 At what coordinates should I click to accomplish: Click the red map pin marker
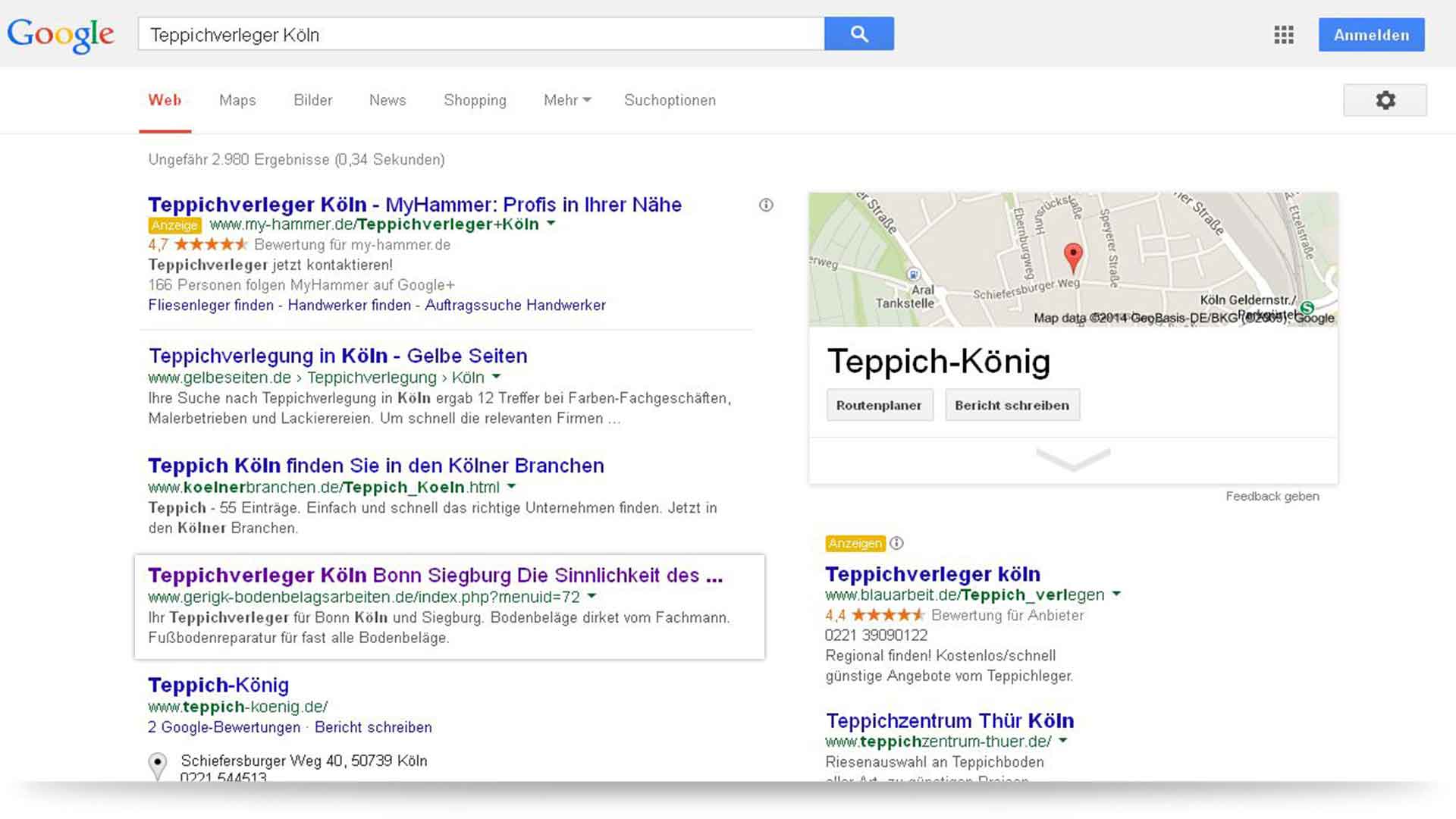pyautogui.click(x=1072, y=256)
